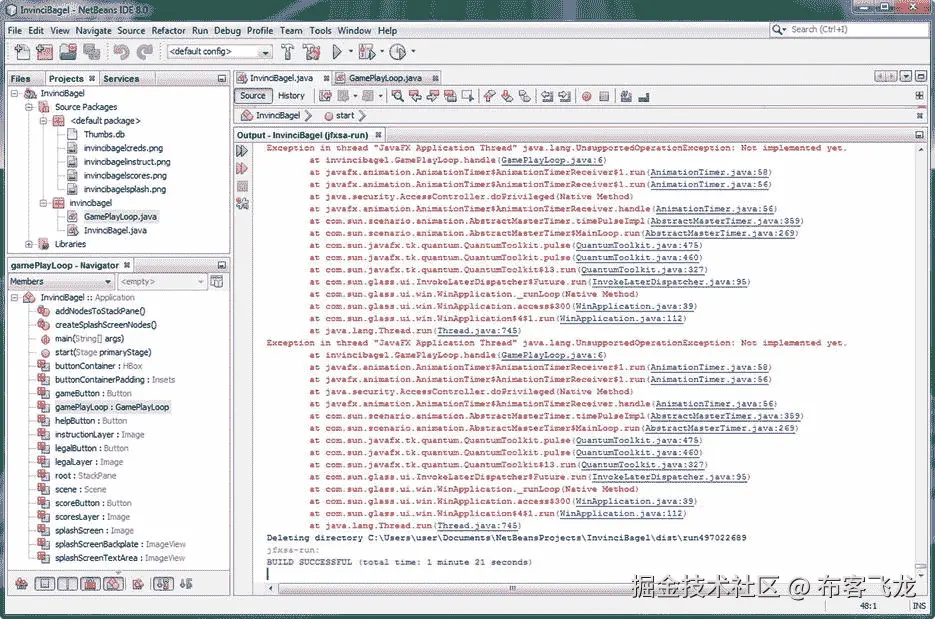Toggle Rectangular Selection icon in editor toolbar
This screenshot has width=935, height=619.
[x=468, y=96]
